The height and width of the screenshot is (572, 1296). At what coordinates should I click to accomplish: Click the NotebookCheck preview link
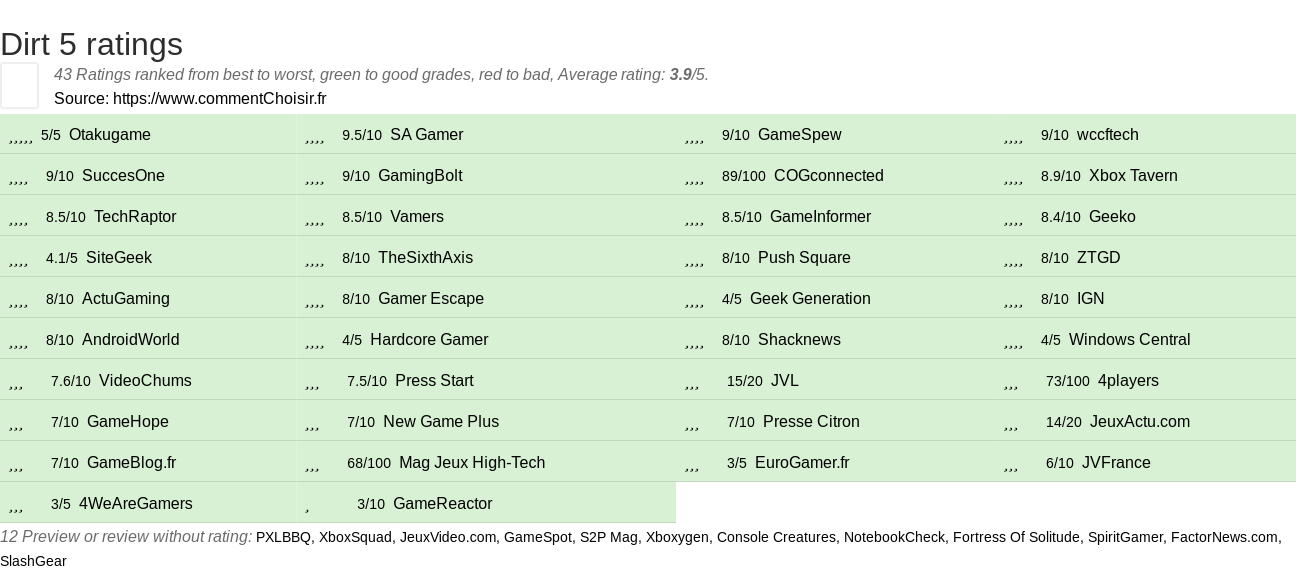[894, 537]
